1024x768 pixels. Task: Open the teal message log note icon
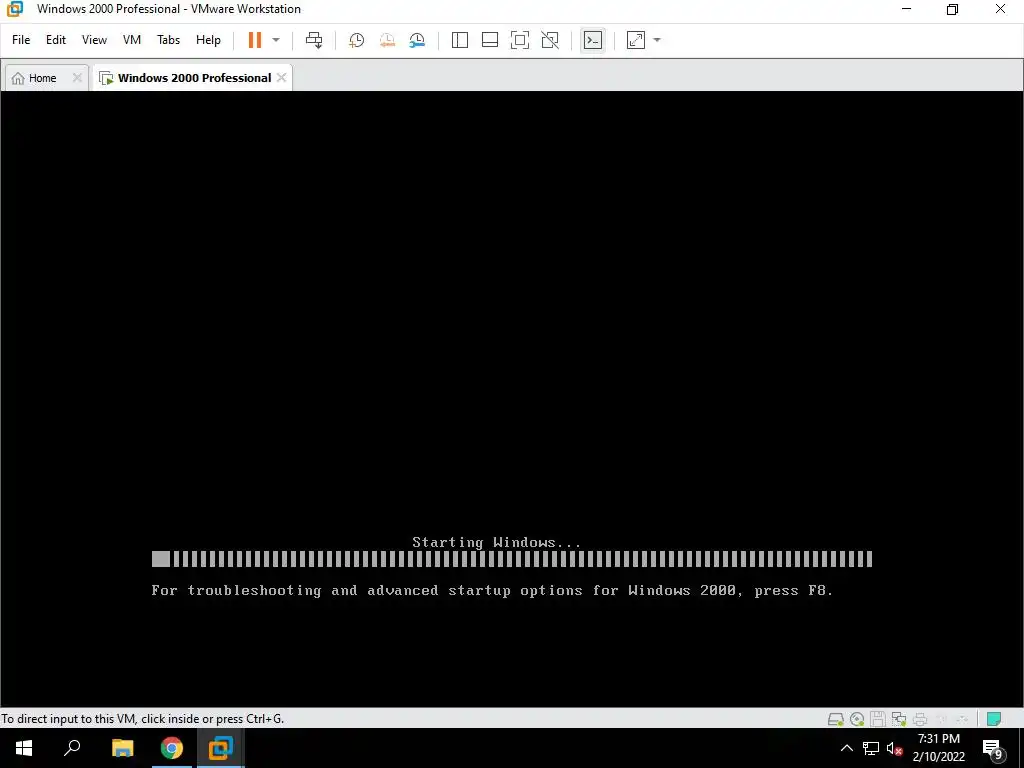click(x=994, y=719)
